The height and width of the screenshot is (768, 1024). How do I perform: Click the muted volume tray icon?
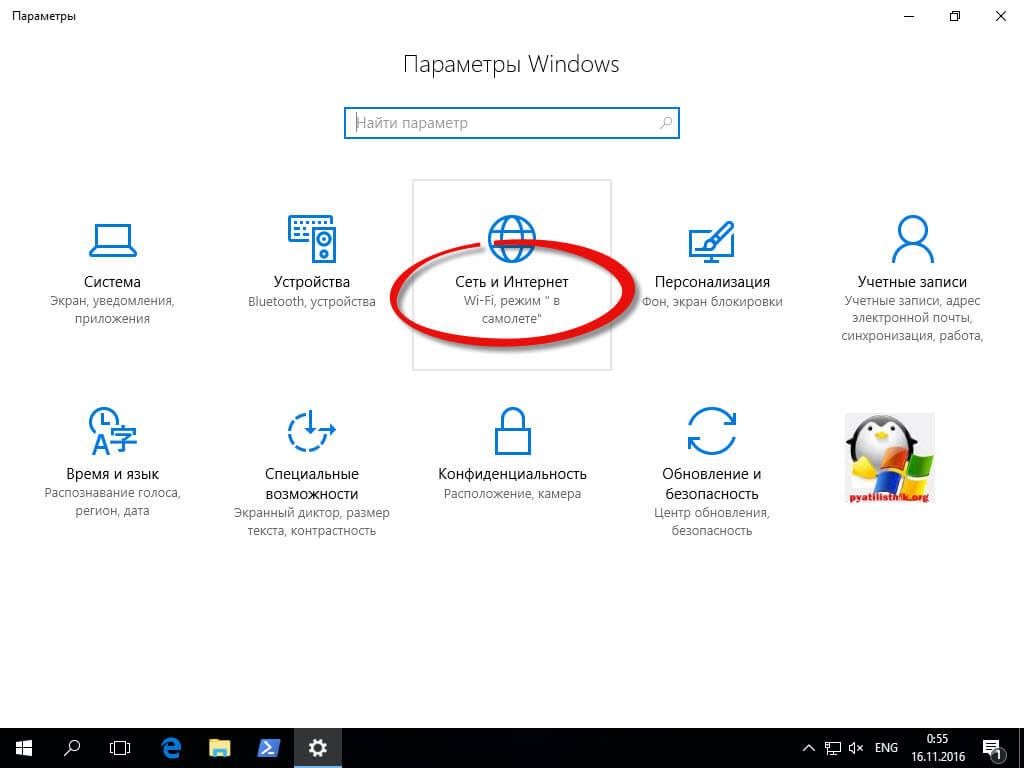click(x=856, y=748)
